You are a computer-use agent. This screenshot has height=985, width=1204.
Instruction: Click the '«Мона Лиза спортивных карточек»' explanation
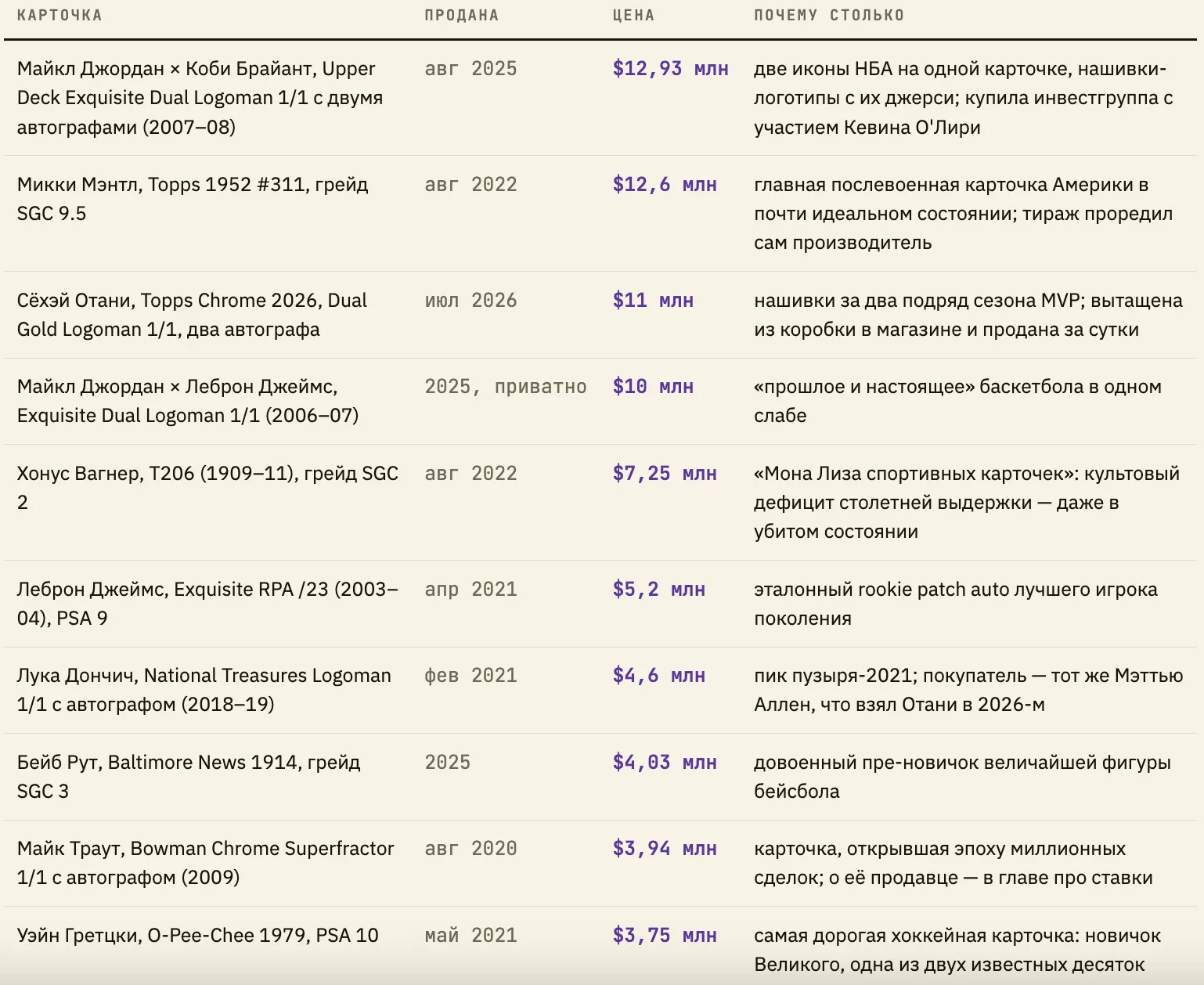click(967, 503)
